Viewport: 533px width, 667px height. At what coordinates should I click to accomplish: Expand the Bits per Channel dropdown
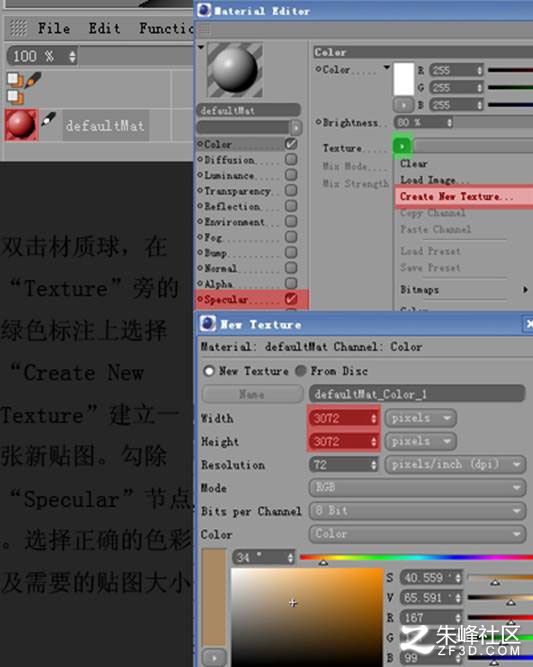[417, 510]
